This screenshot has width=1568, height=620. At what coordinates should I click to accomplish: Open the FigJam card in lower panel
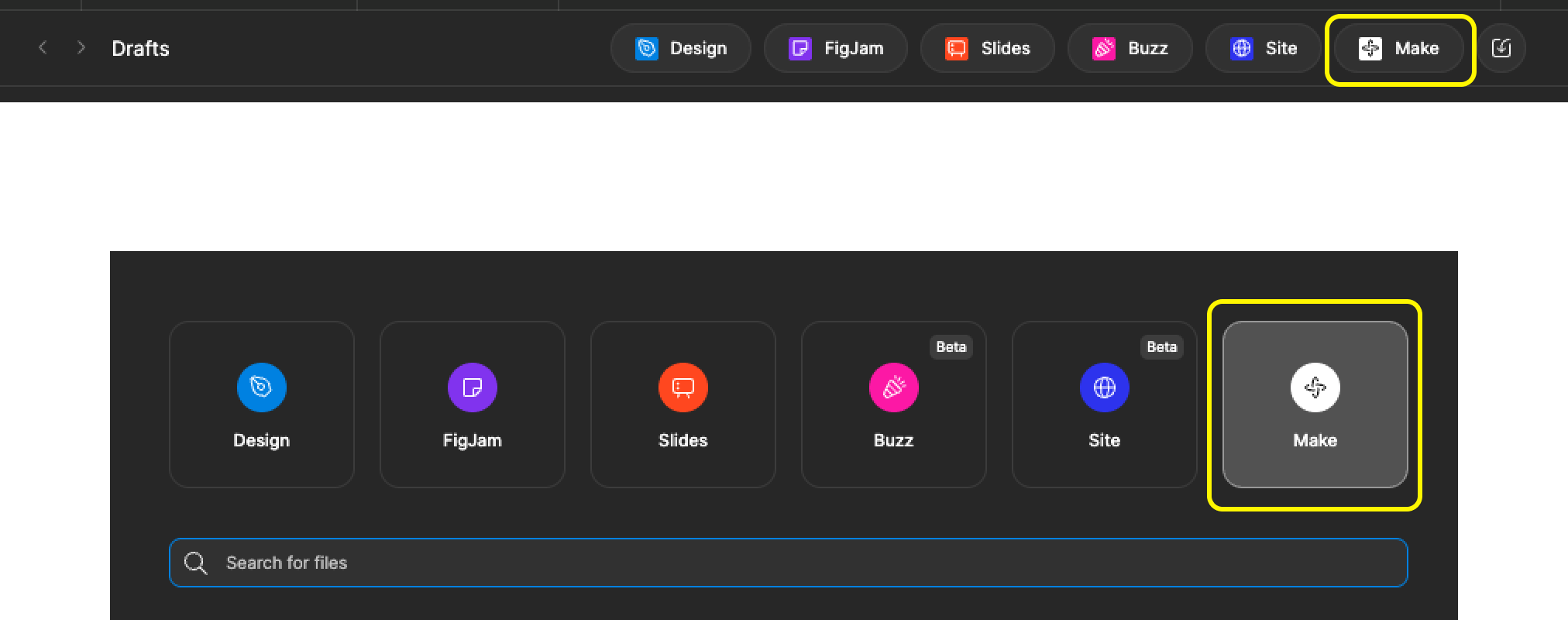(473, 405)
